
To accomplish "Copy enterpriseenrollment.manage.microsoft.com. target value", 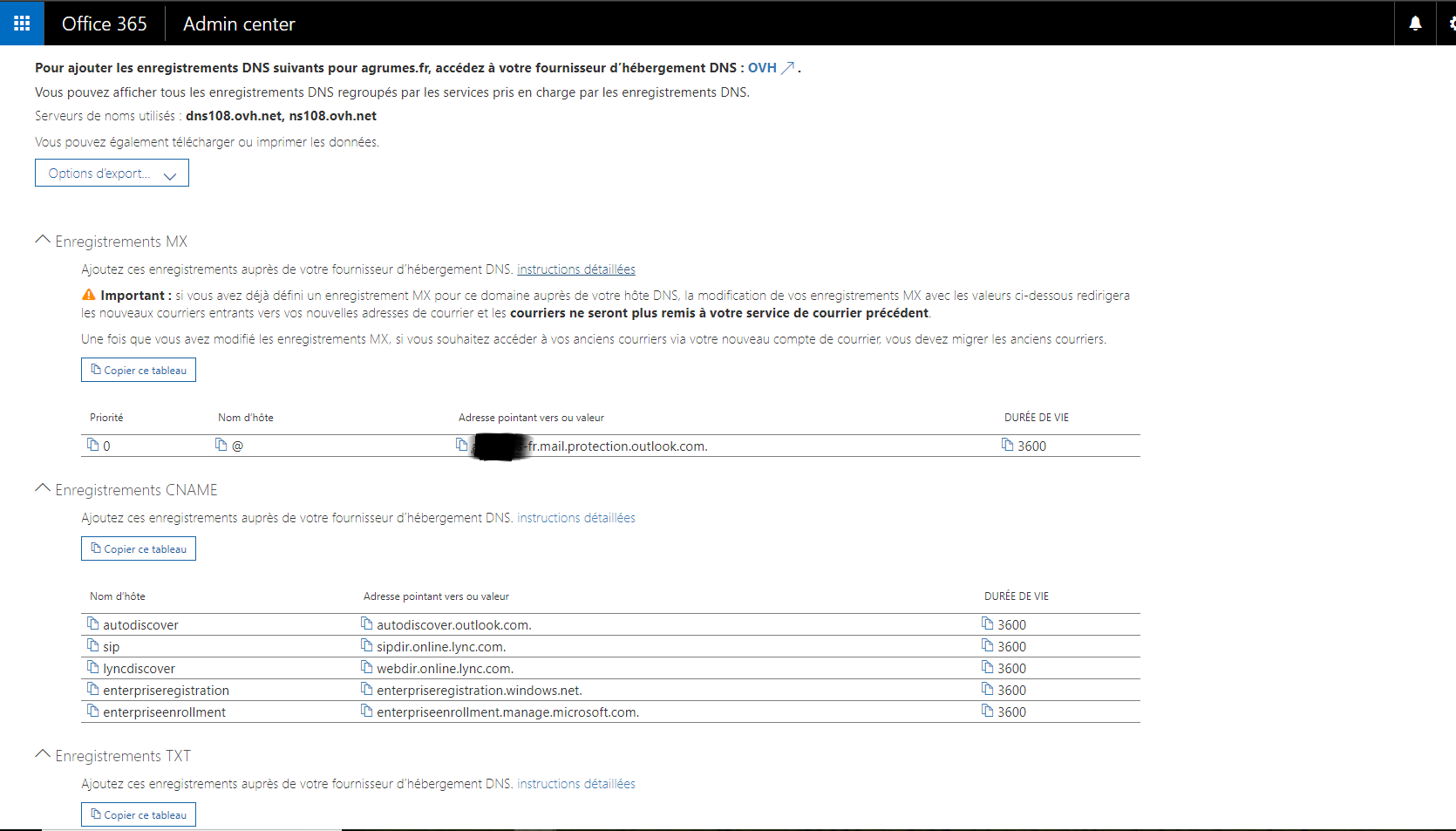I will tap(366, 711).
